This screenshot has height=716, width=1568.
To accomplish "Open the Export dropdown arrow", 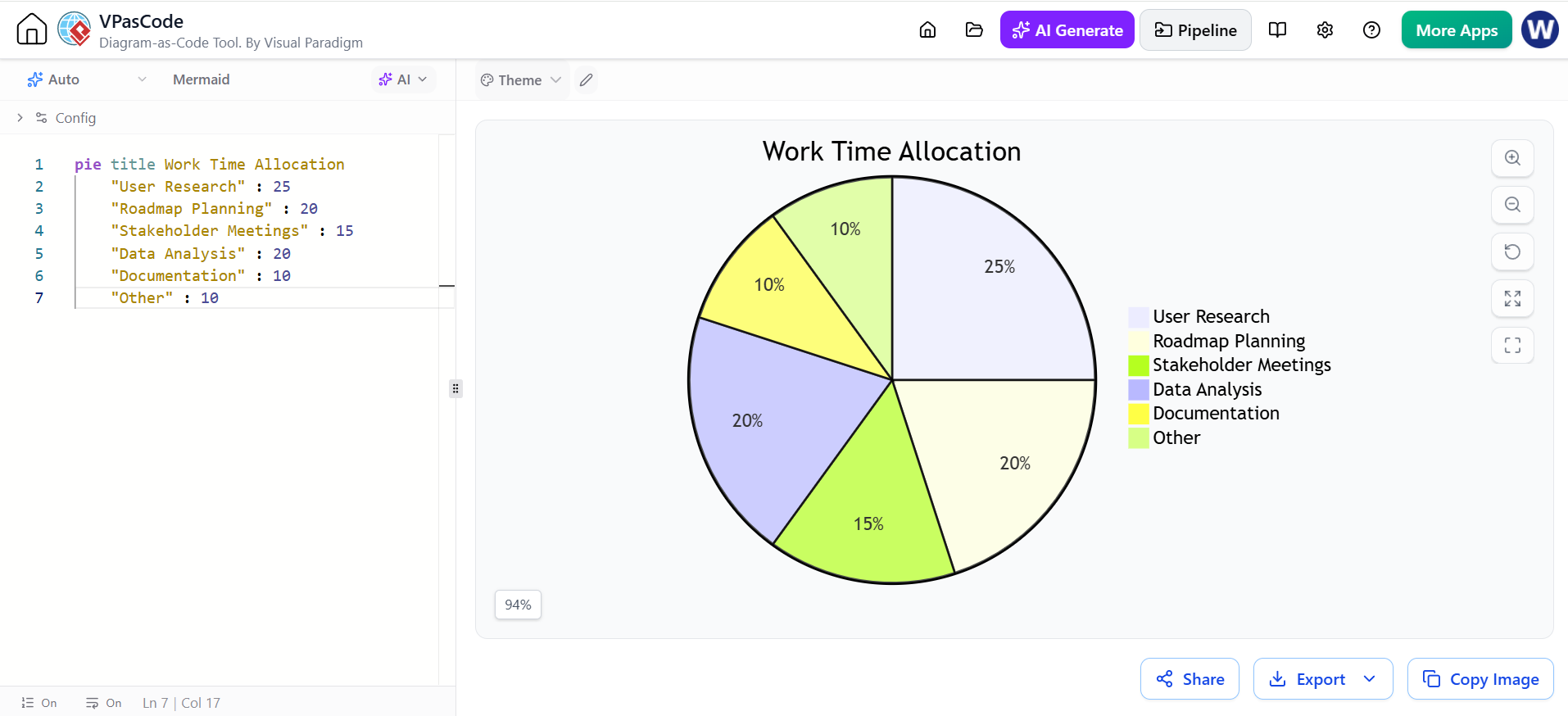I will 1370,679.
